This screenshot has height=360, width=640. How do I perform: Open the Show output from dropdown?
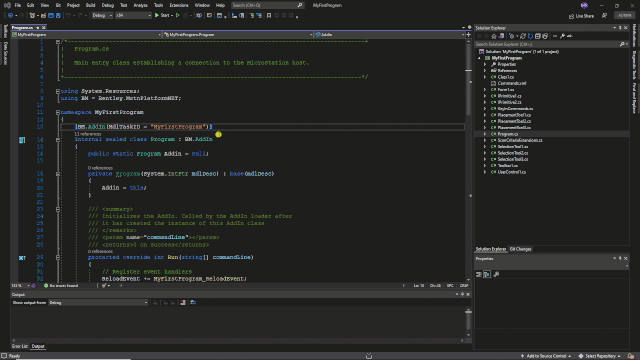pyautogui.click(x=98, y=302)
